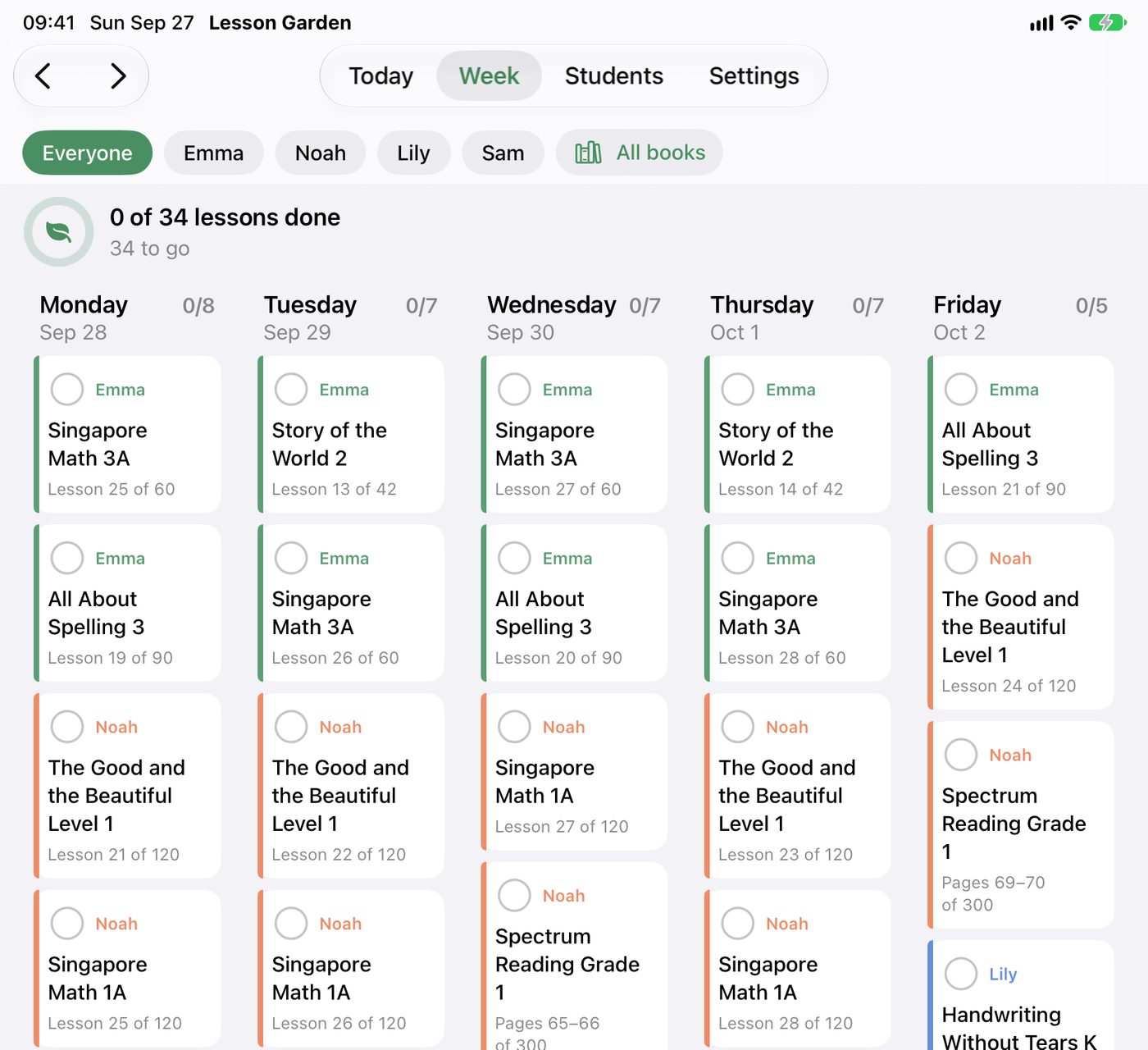Tap the Wi-Fi status icon
This screenshot has width=1148, height=1050.
tap(1071, 23)
